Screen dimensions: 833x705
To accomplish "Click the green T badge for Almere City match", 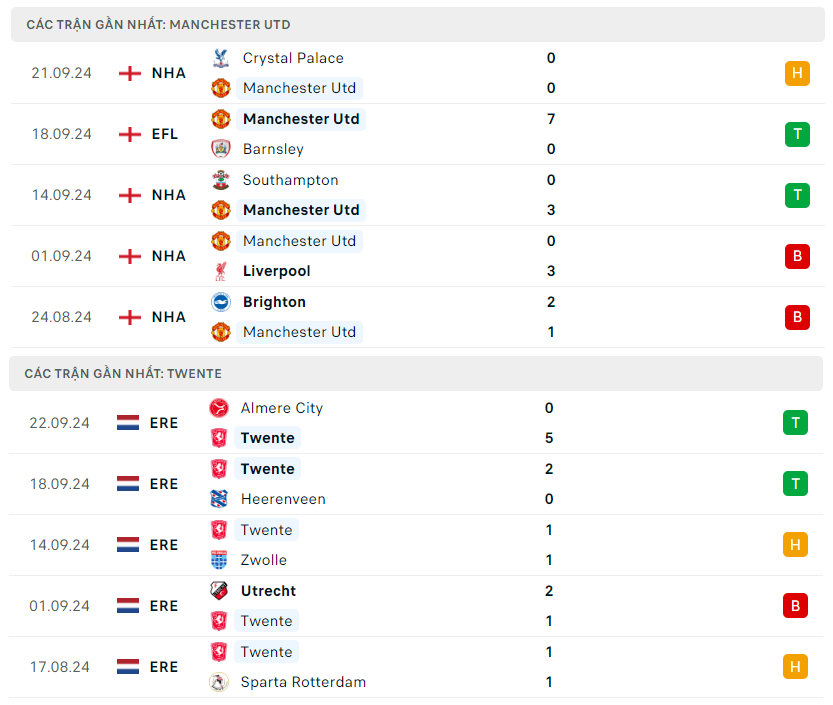I will (795, 423).
